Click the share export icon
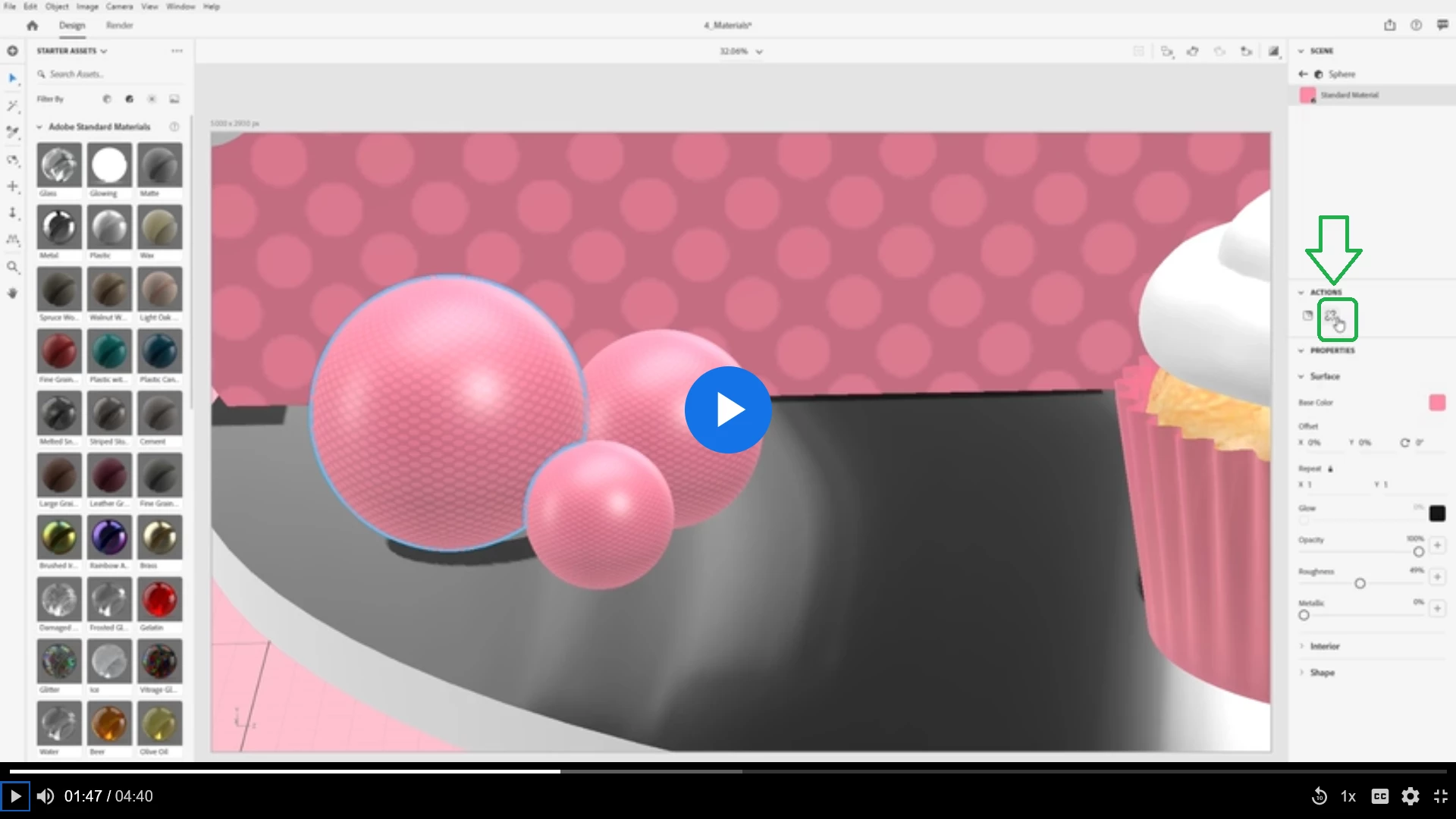Viewport: 1456px width, 819px height. (x=1389, y=25)
